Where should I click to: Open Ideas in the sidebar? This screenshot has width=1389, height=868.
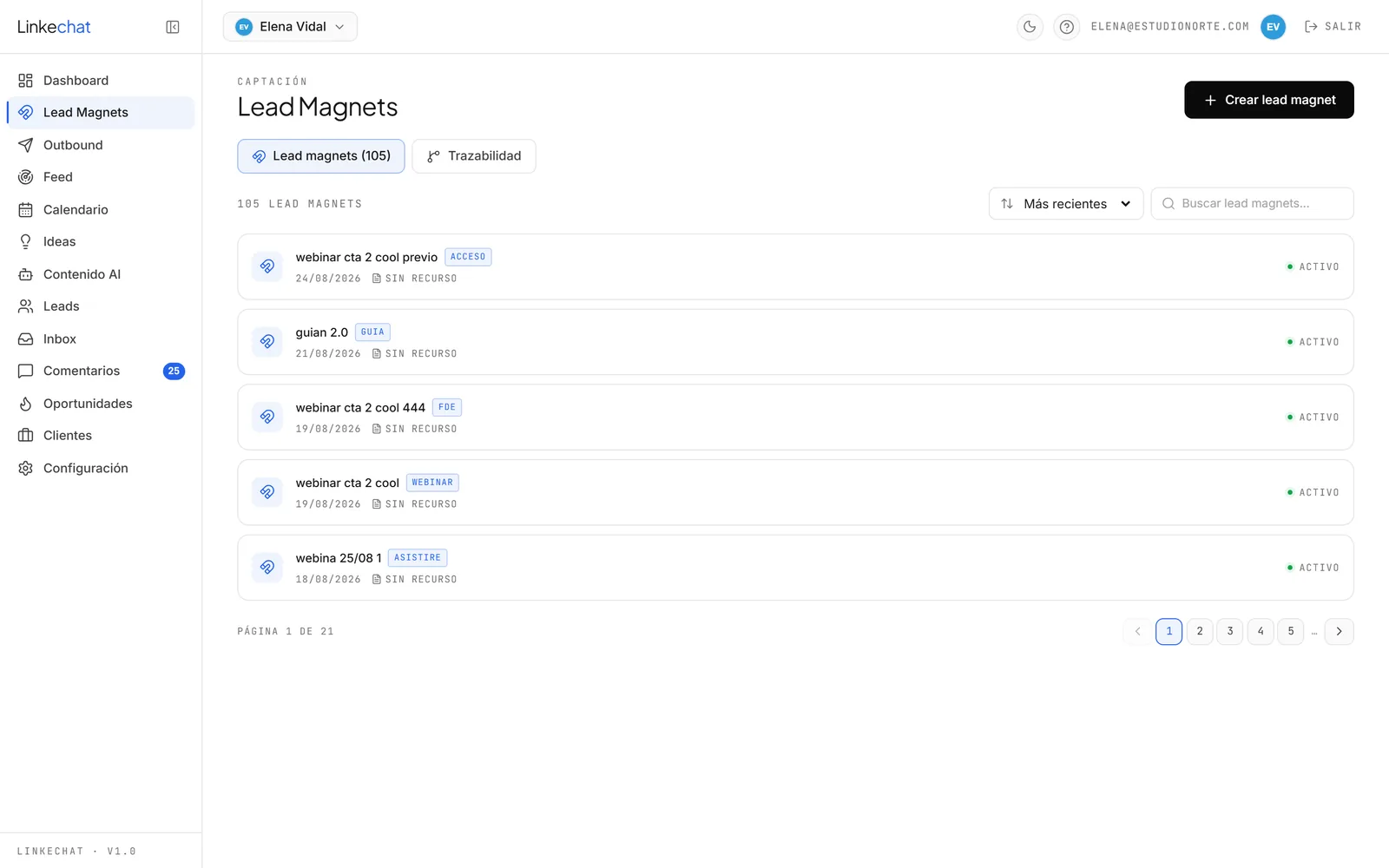101,242
